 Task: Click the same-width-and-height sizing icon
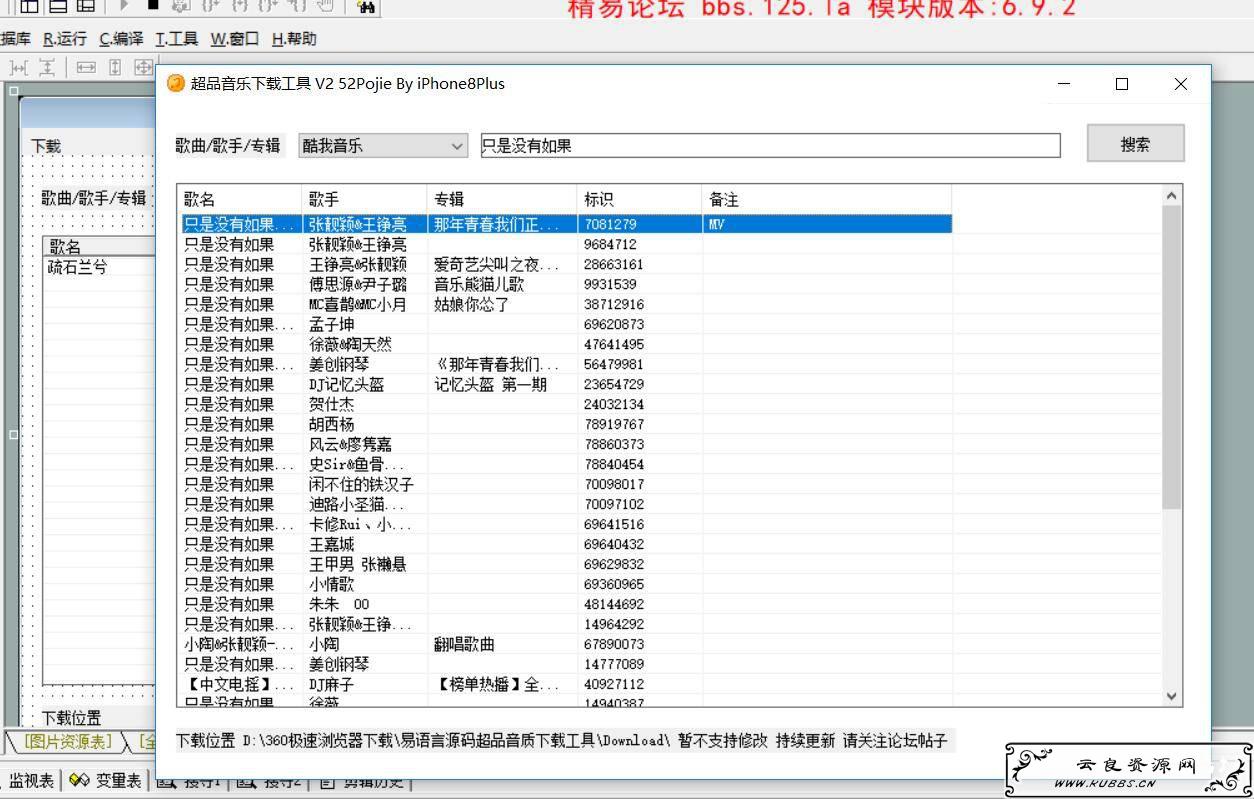click(143, 68)
